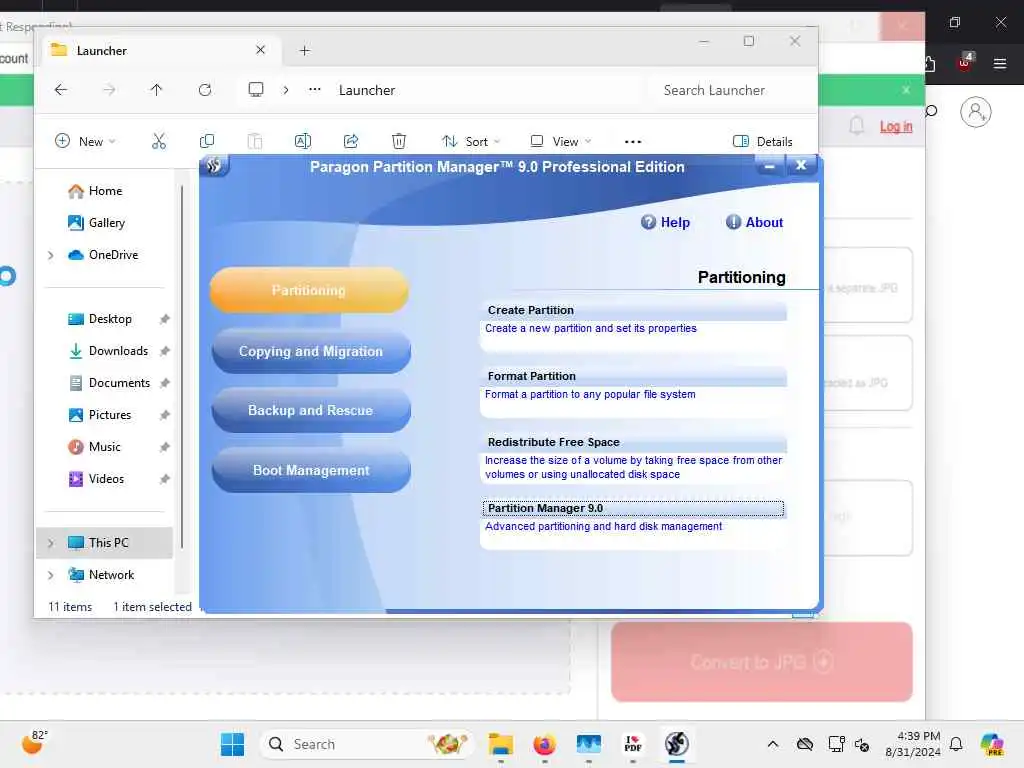
Task: Open Copying and Migration category
Action: (311, 351)
